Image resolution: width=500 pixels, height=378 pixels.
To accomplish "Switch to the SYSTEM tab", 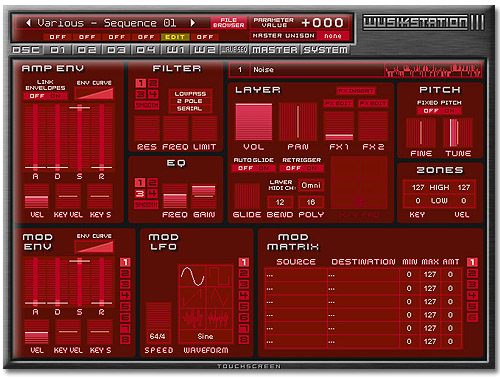I will (x=325, y=50).
